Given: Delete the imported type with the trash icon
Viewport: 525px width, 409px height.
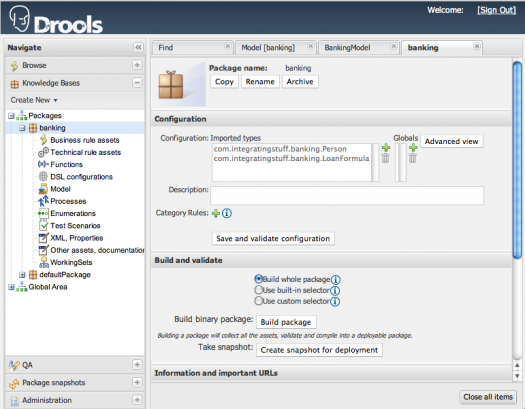Looking at the screenshot, I should 385,158.
